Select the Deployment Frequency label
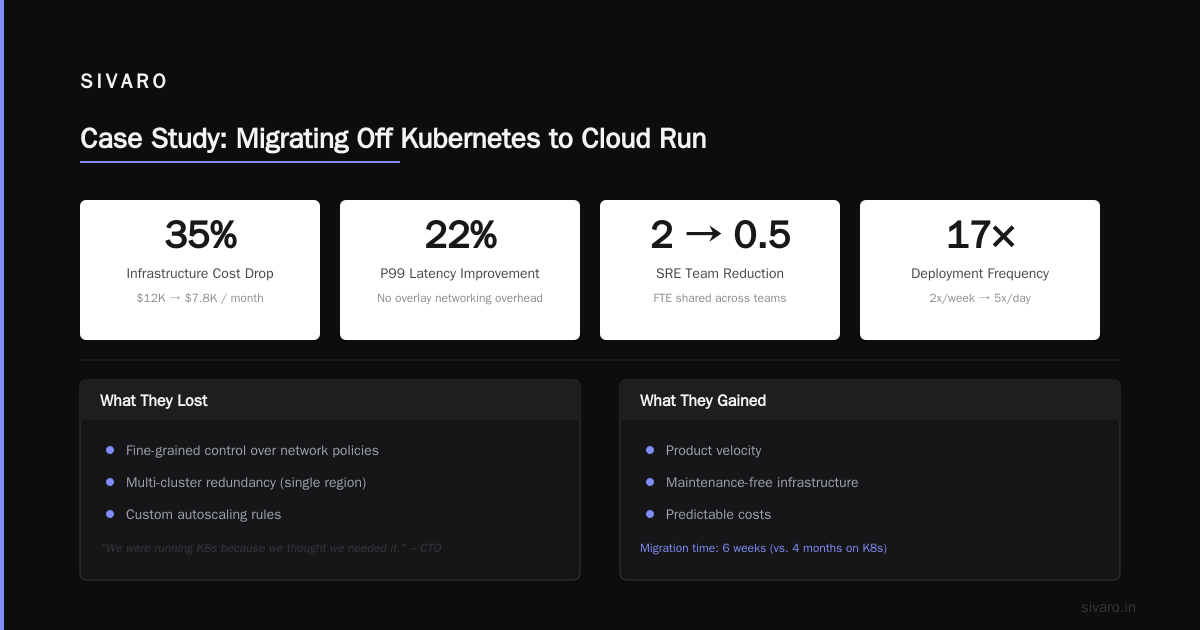Viewport: 1200px width, 630px height. click(x=980, y=273)
